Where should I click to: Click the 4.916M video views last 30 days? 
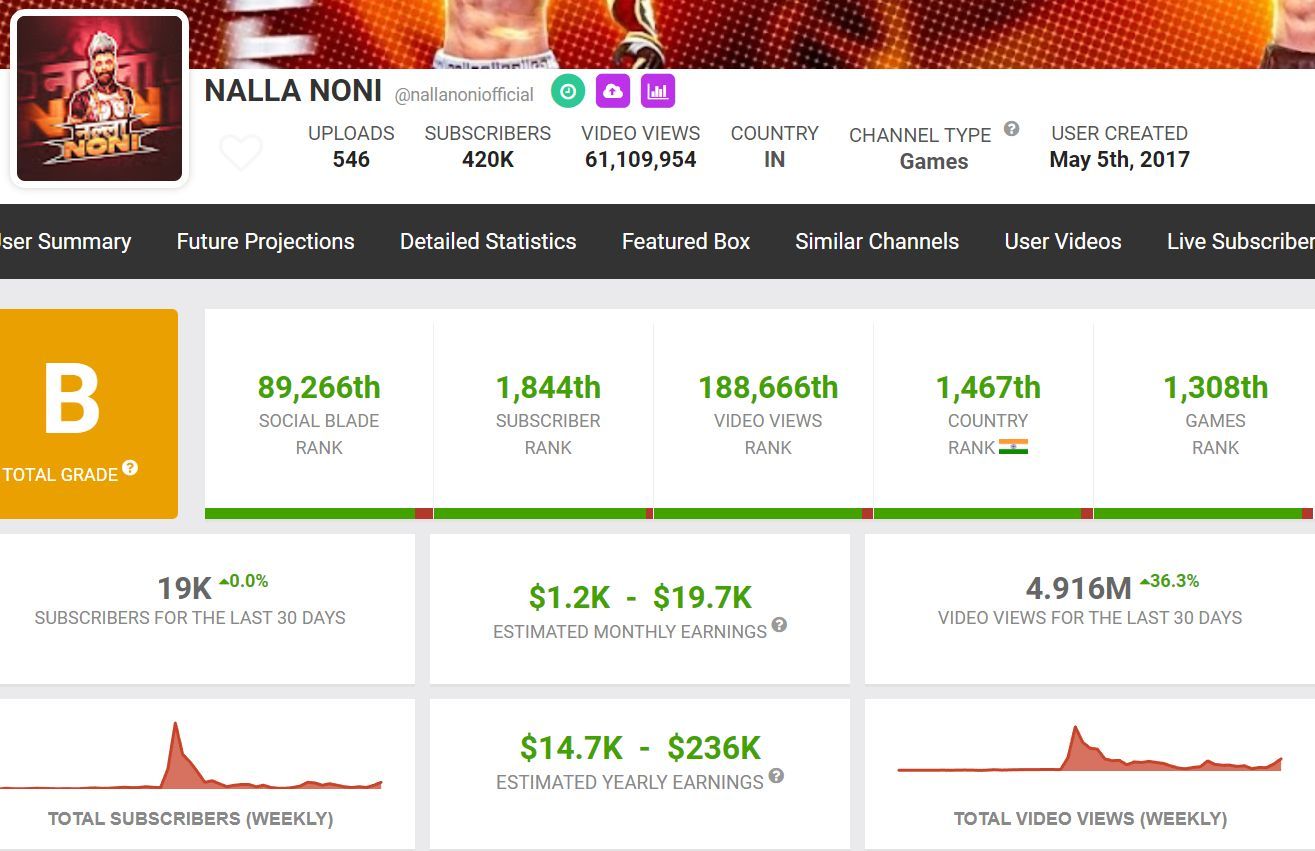pos(1079,589)
